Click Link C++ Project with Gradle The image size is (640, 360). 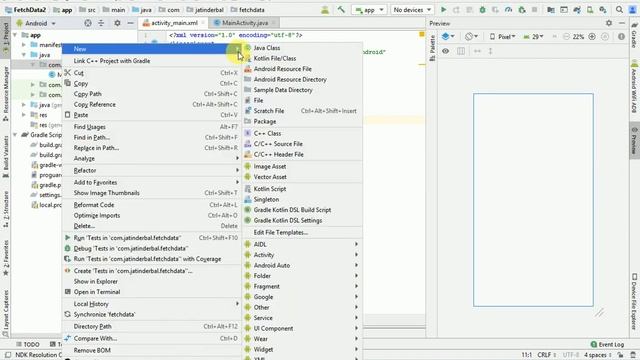tap(151, 61)
